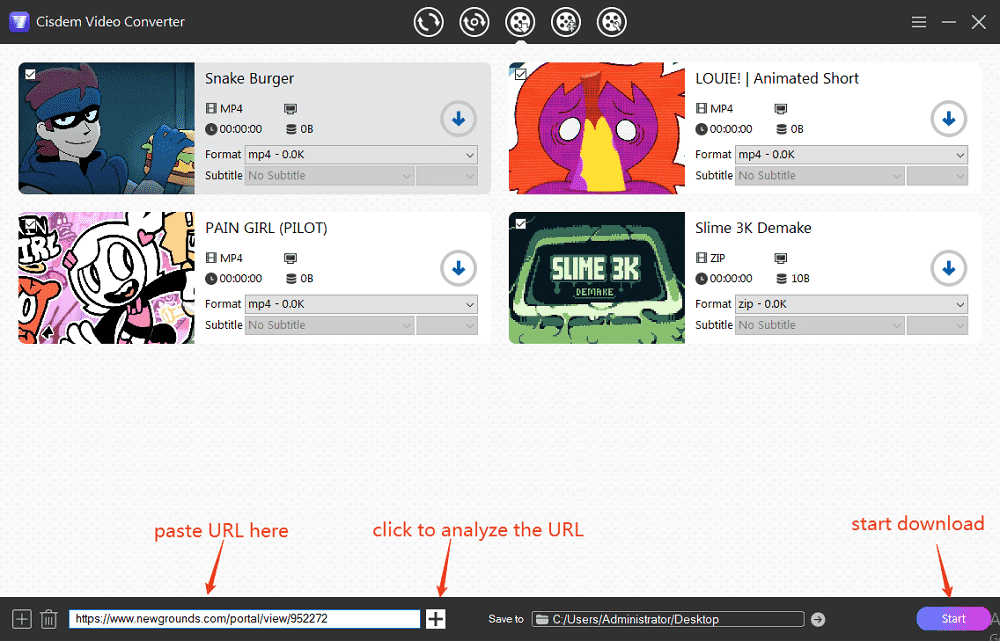Screen dimensions: 1000x641
Task: Expand No Subtitle dropdown for PAIN GIRL
Action: point(330,325)
